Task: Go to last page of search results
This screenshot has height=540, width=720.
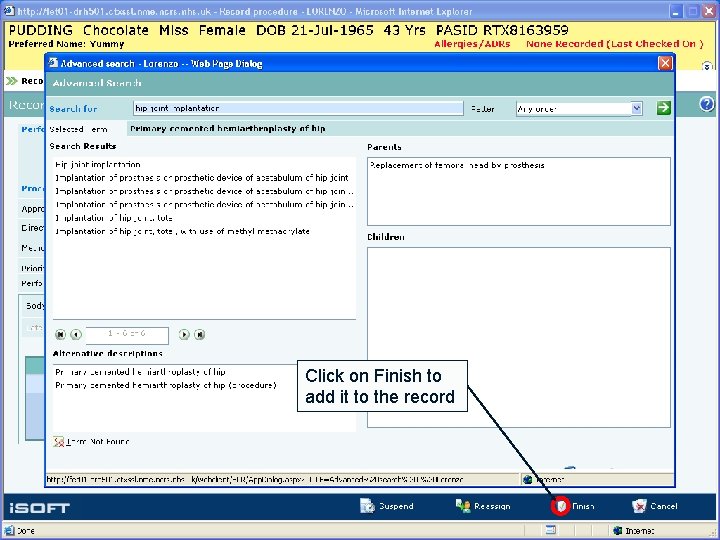Action: [199, 334]
